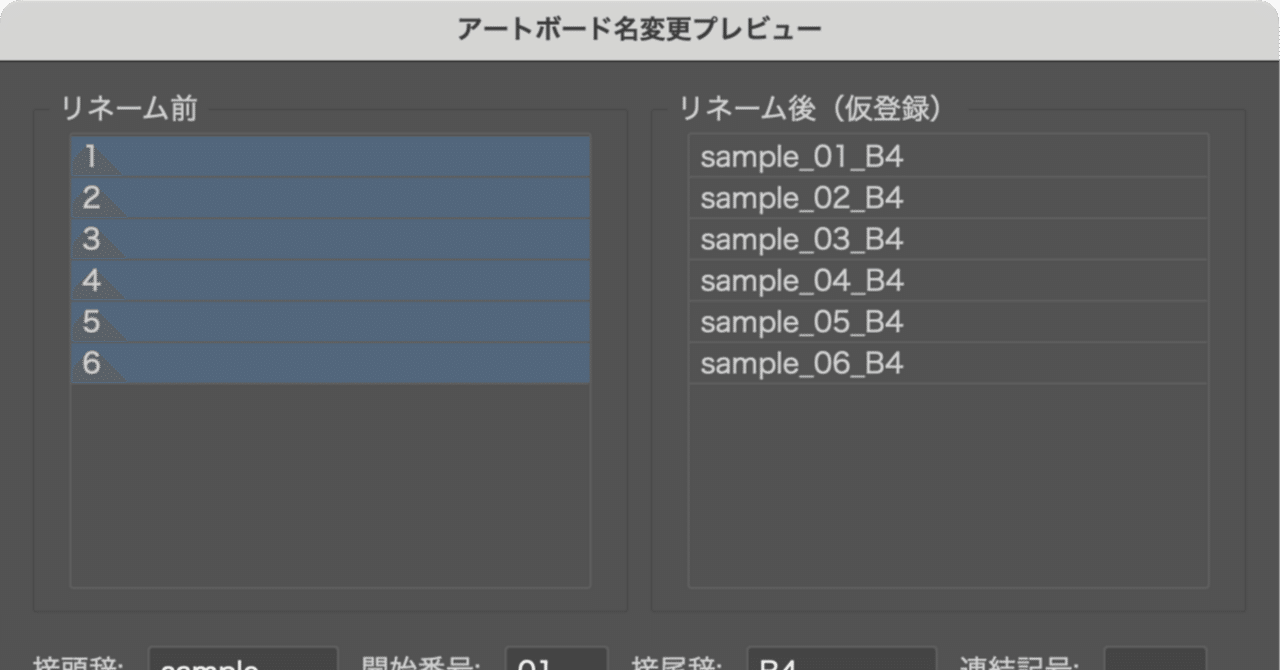The width and height of the screenshot is (1280, 670).
Task: Select the sample_05_B4 preview entry
Action: pyautogui.click(x=948, y=322)
